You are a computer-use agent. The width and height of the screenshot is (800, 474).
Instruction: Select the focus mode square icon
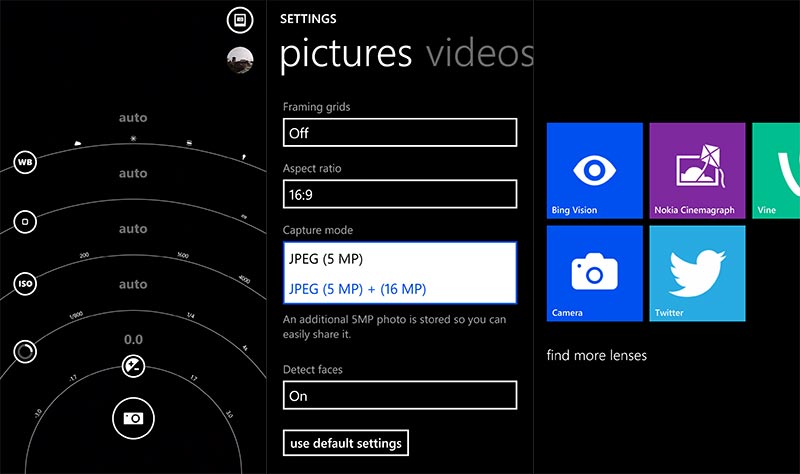point(25,221)
